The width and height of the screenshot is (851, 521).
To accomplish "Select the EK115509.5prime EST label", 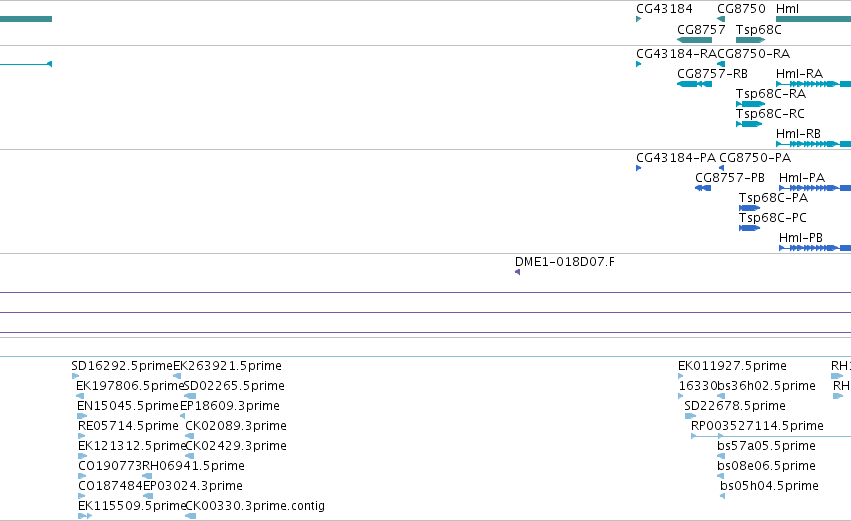I will point(132,507).
